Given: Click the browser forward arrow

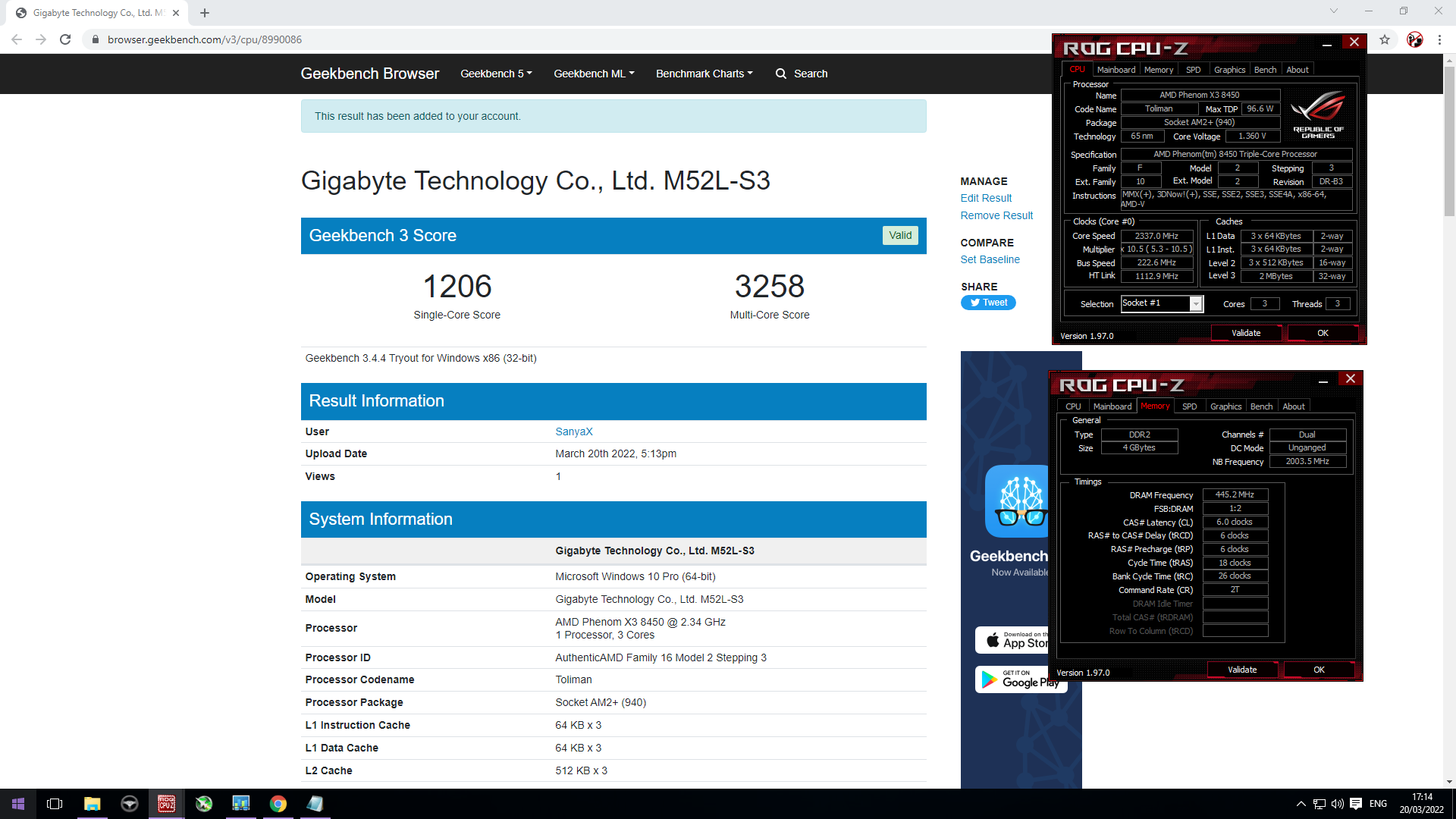Looking at the screenshot, I should coord(41,39).
